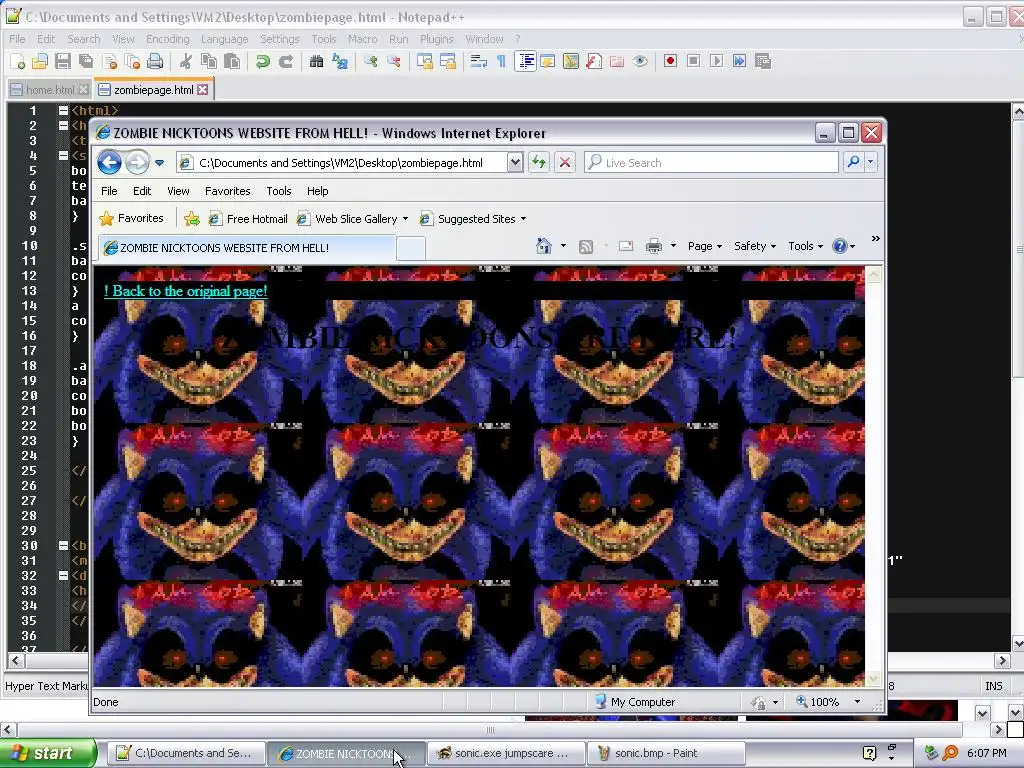The width and height of the screenshot is (1024, 768).
Task: Open the Favorites menu in IE menu bar
Action: 227,191
